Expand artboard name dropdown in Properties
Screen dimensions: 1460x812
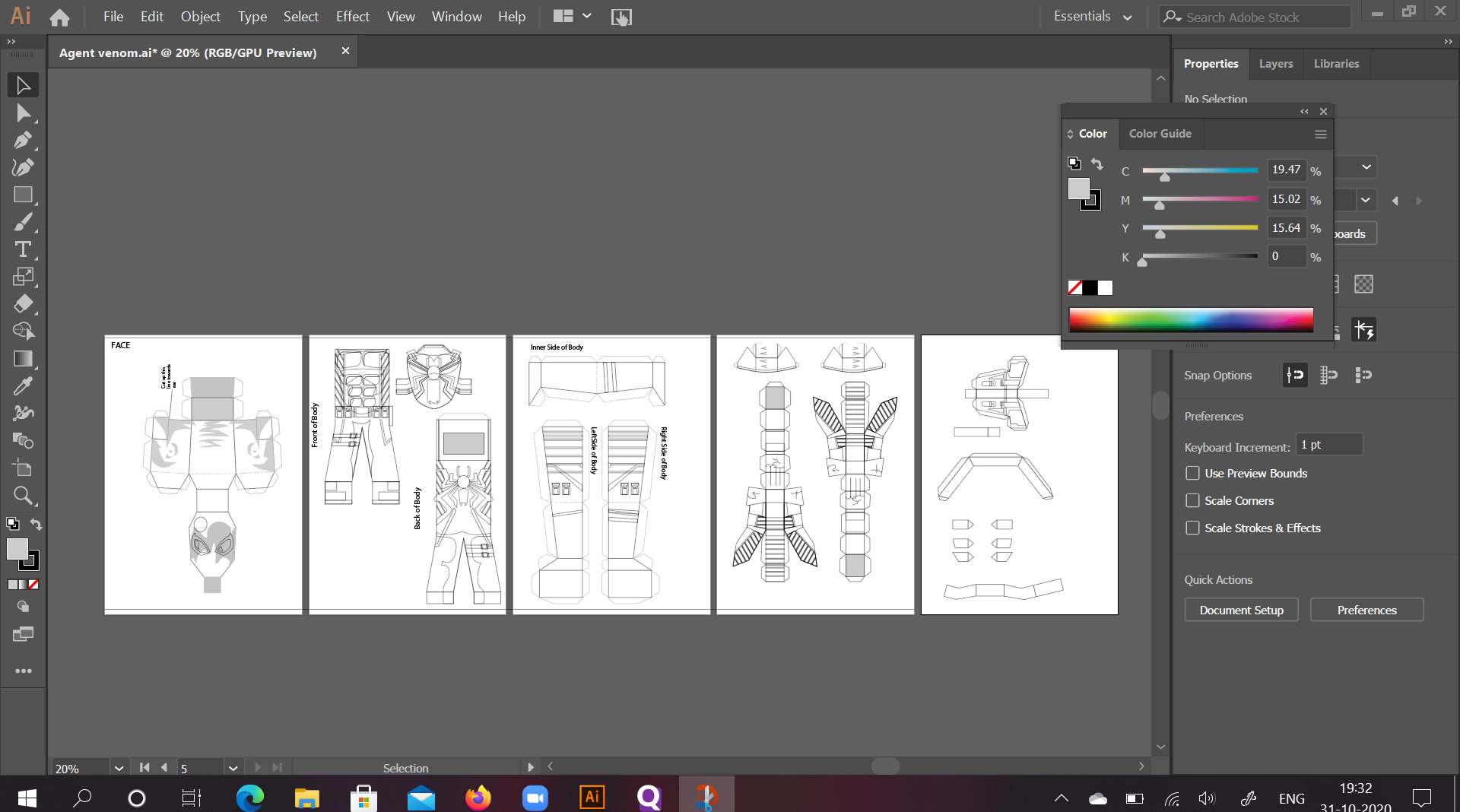click(x=1366, y=200)
